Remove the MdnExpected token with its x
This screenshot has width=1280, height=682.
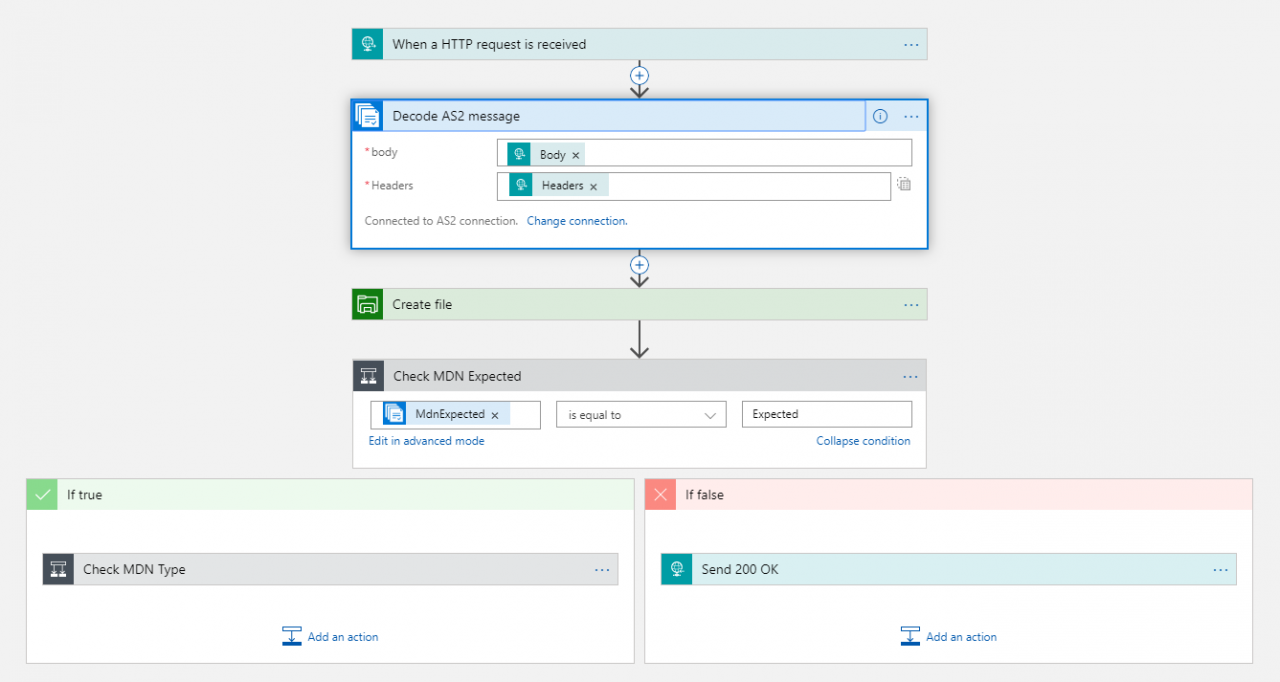495,413
